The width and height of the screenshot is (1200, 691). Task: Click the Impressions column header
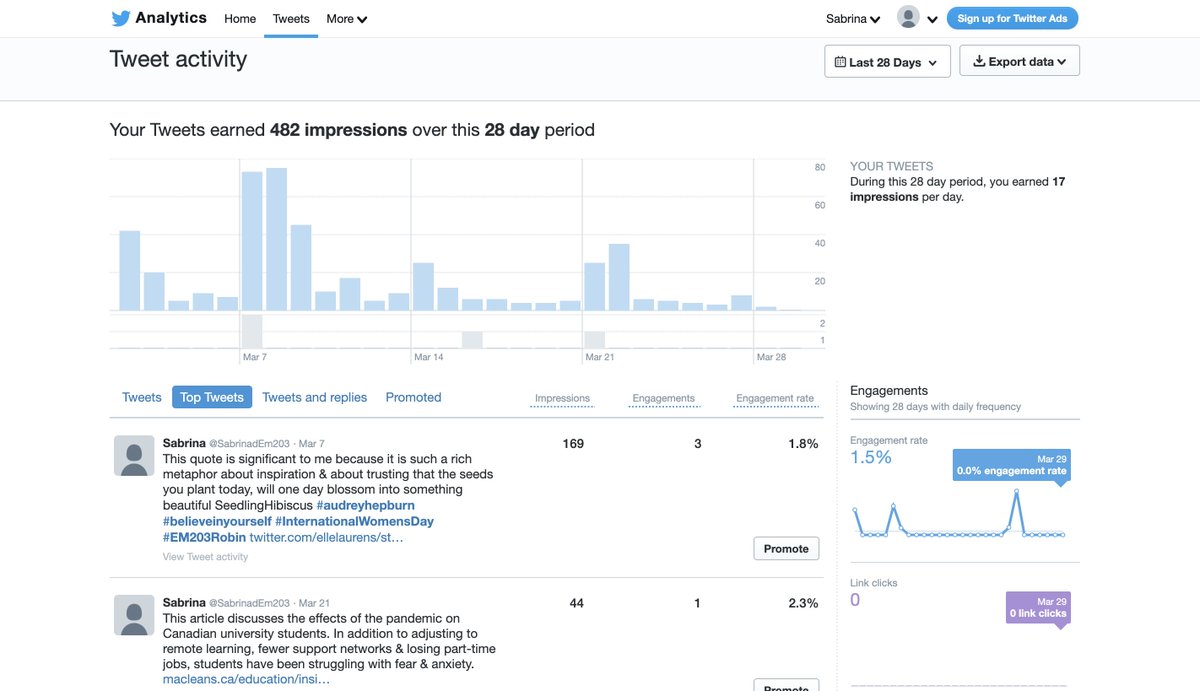562,398
